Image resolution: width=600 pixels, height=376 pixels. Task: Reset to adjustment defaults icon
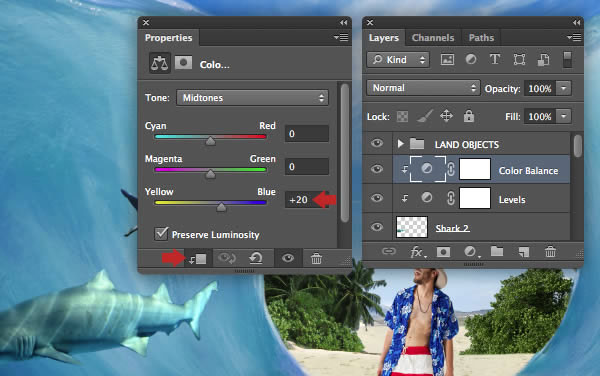click(256, 259)
